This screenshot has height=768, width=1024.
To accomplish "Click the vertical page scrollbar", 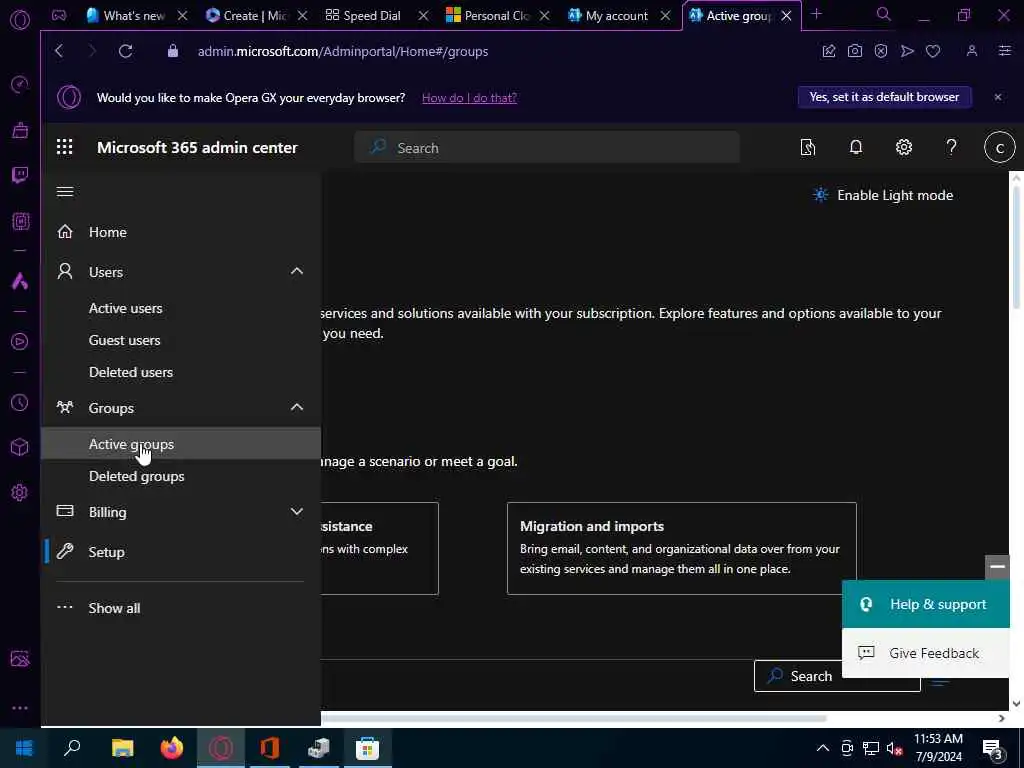I will coord(1016,248).
